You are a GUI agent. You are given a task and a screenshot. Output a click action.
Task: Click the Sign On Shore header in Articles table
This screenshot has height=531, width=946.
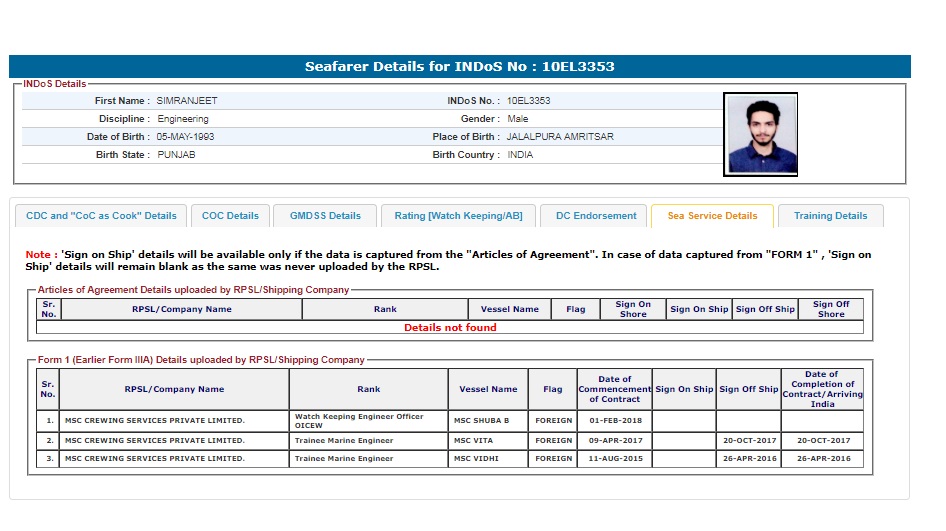[x=632, y=310]
